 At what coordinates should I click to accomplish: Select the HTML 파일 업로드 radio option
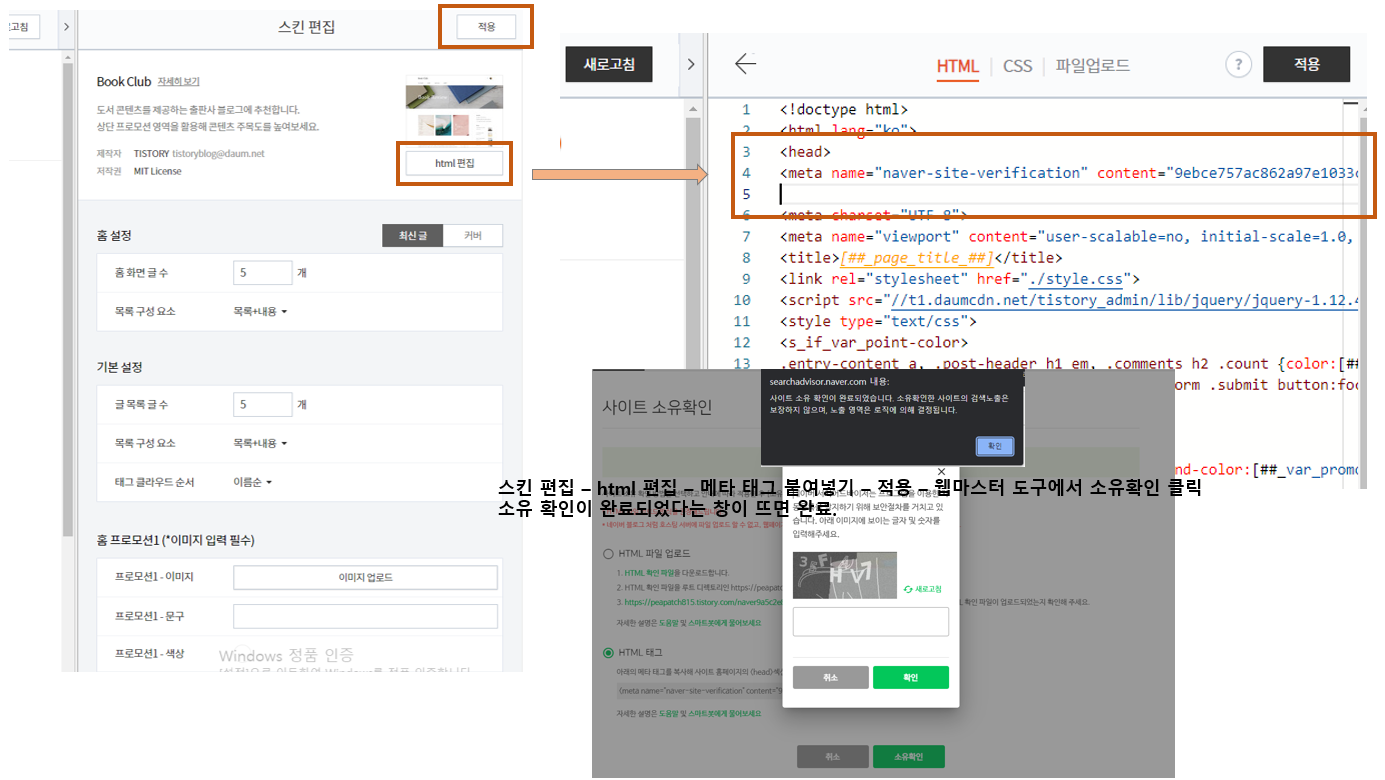[608, 553]
